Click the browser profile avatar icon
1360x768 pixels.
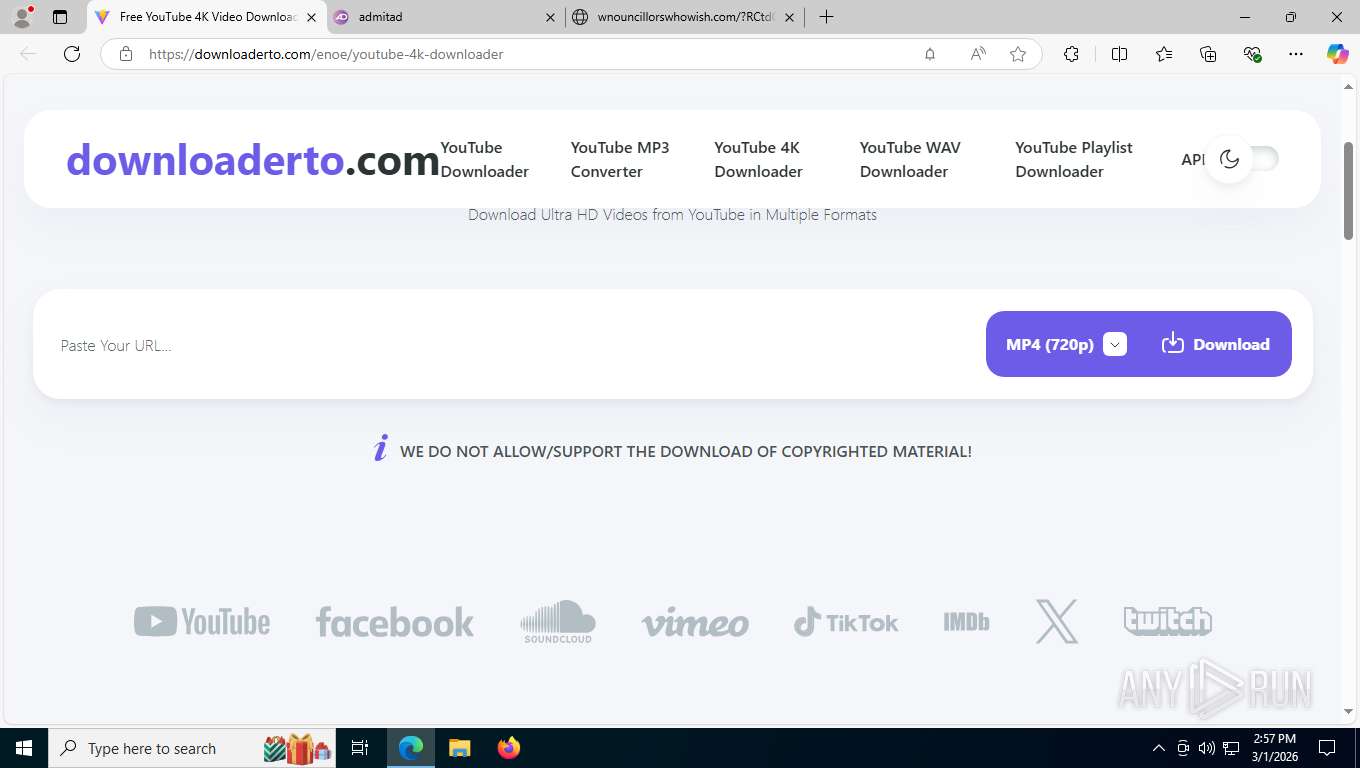coord(22,17)
